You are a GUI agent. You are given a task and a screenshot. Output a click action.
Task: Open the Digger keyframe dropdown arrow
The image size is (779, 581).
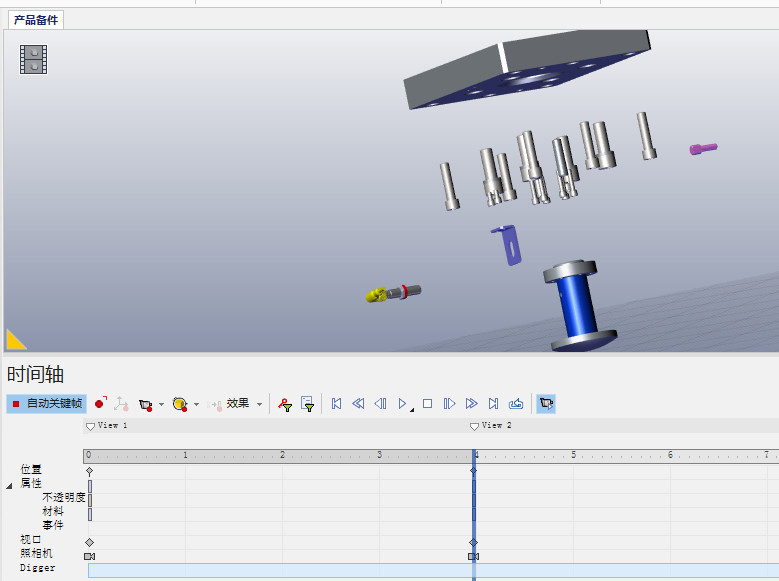pyautogui.click(x=196, y=405)
